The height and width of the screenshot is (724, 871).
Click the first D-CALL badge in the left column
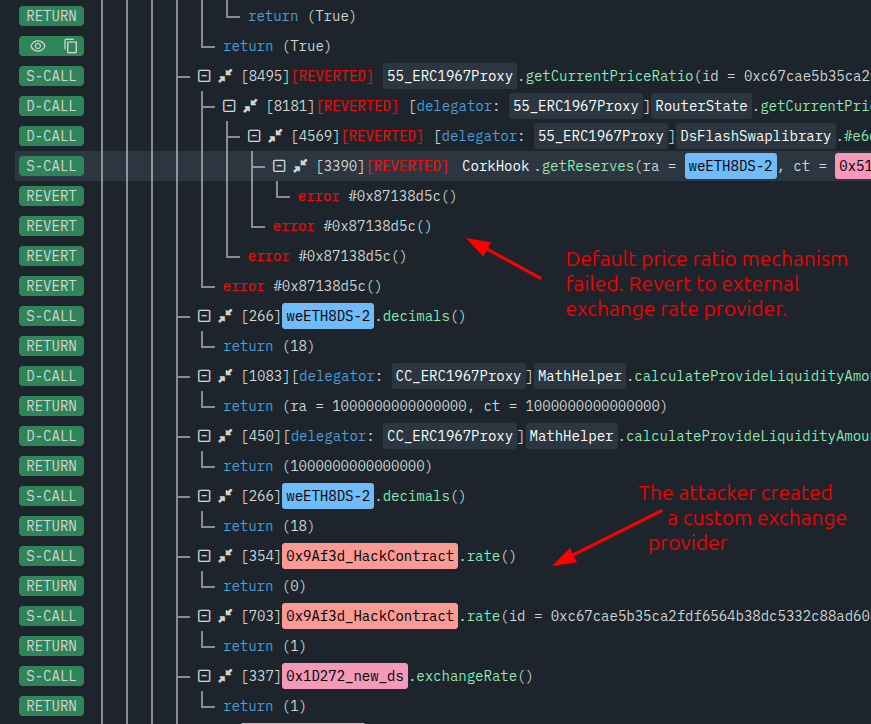50,106
